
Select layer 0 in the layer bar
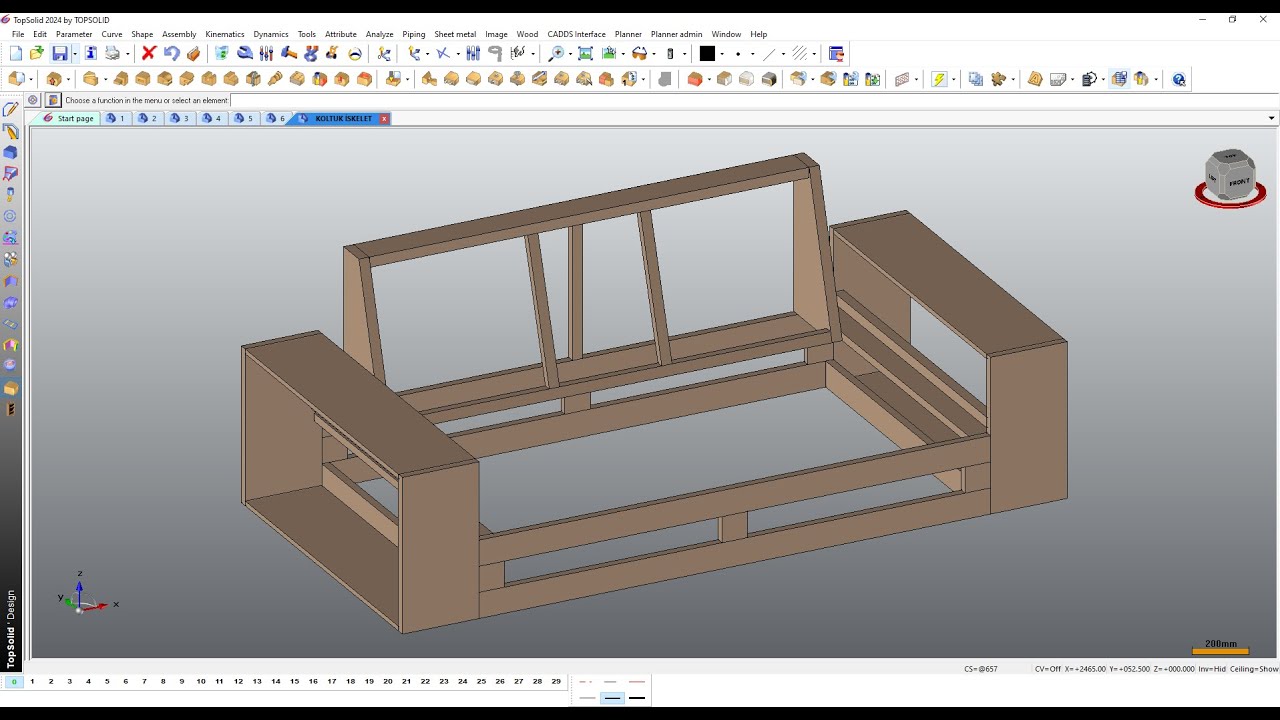pos(14,681)
